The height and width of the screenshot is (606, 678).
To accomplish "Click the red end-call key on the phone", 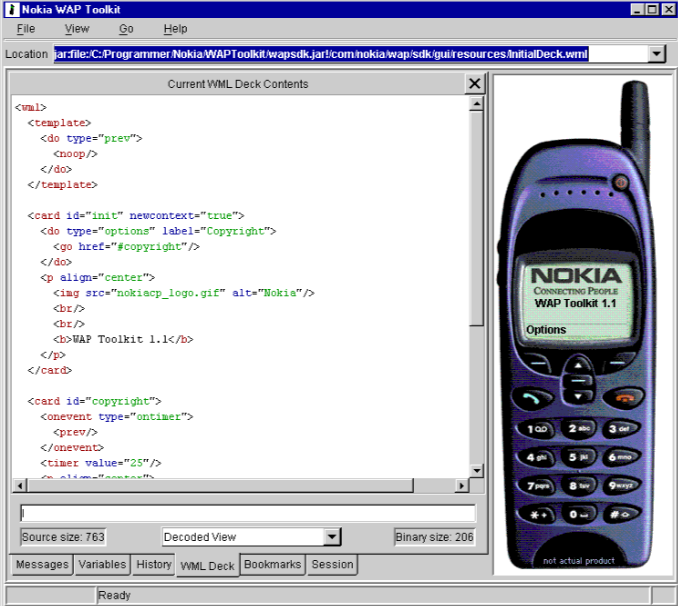I will [624, 398].
